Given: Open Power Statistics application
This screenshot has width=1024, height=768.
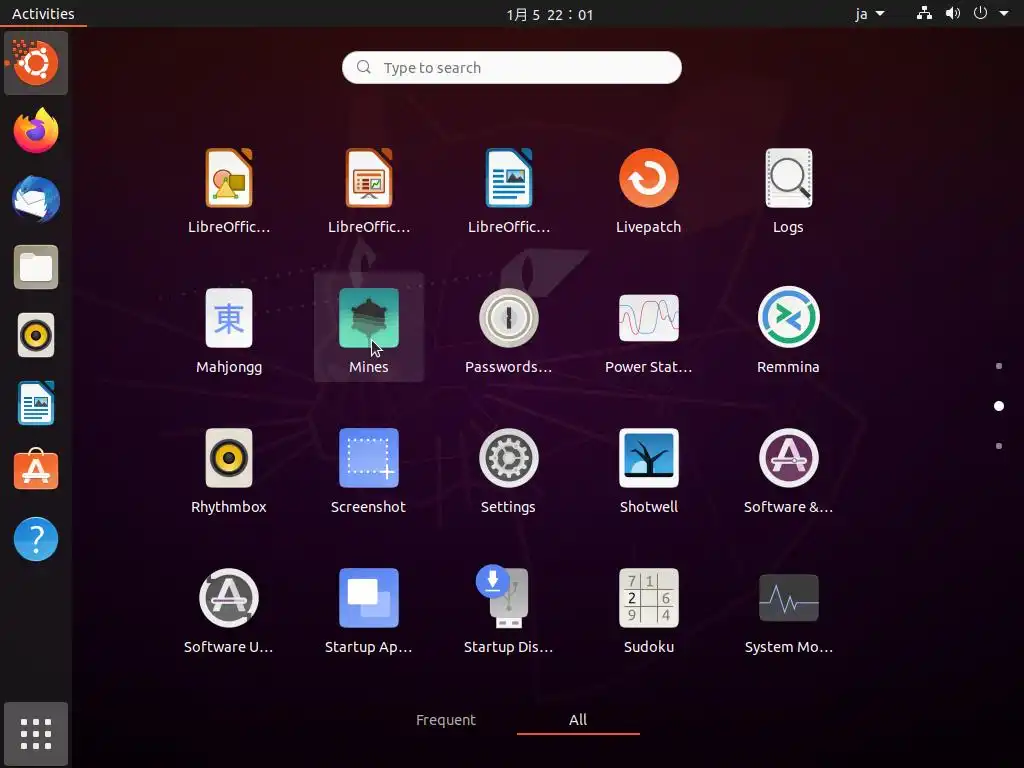Looking at the screenshot, I should pos(648,318).
